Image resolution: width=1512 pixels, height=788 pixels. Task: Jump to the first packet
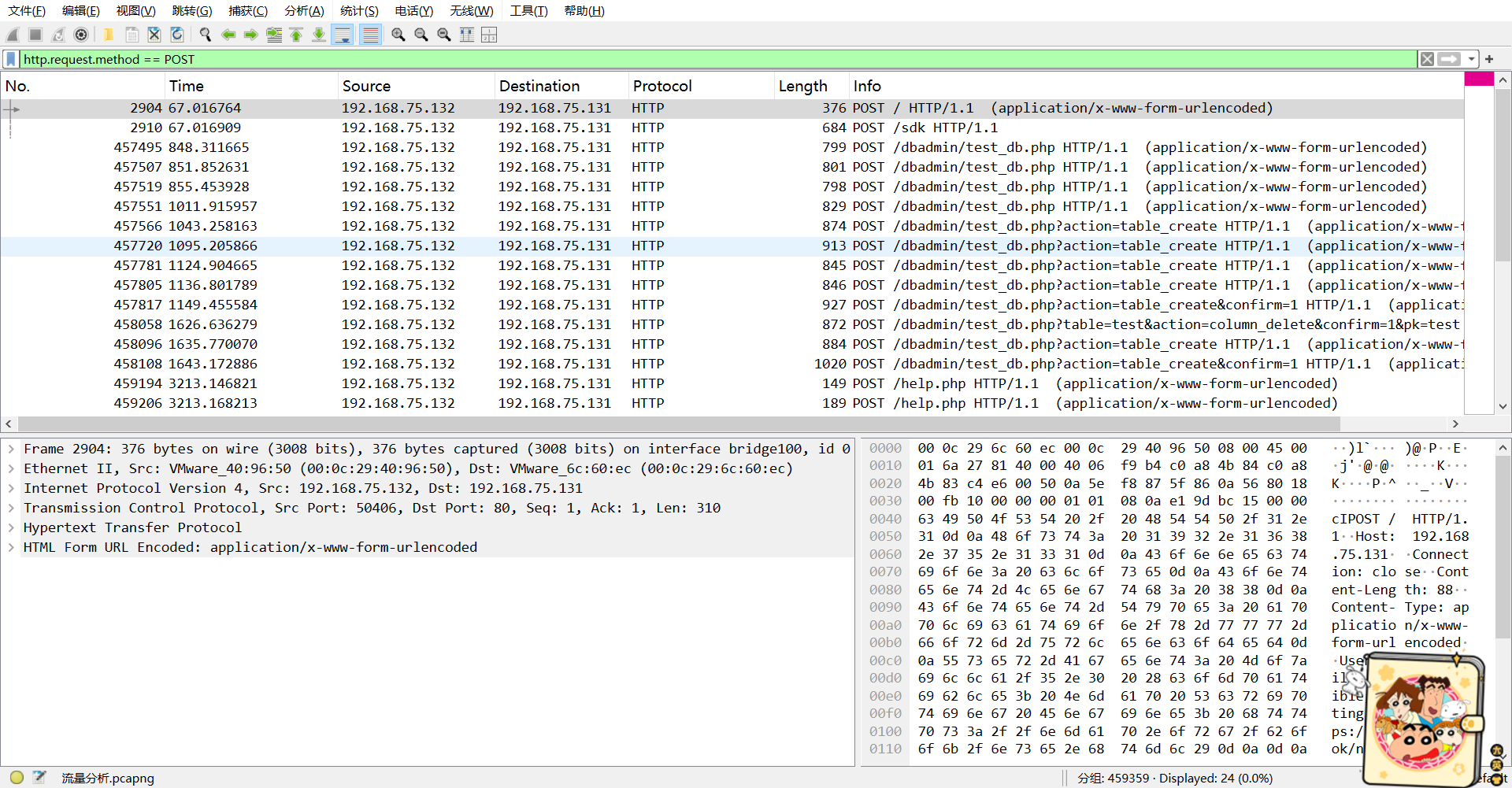tap(296, 35)
